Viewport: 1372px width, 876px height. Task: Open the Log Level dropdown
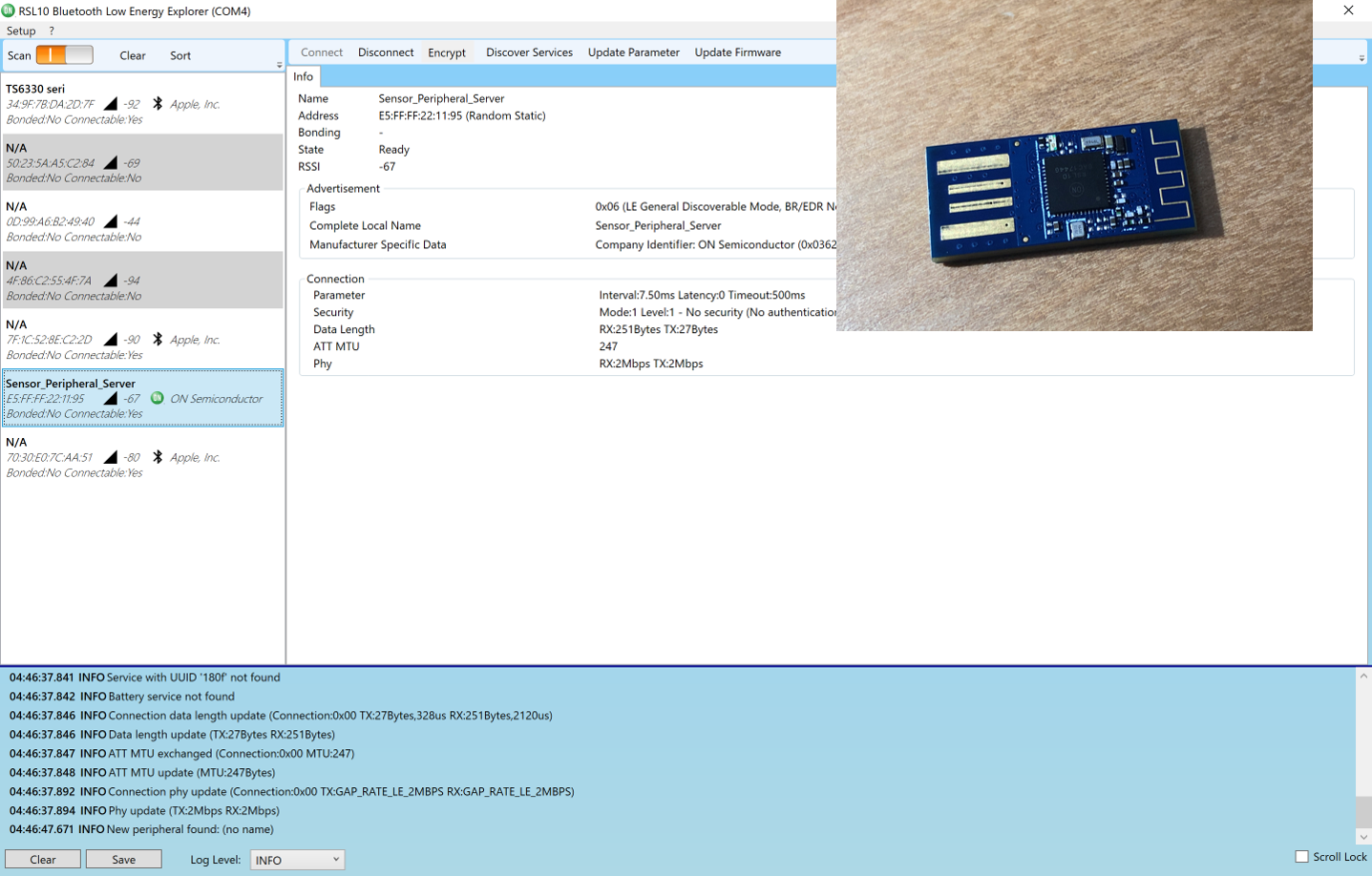point(297,860)
